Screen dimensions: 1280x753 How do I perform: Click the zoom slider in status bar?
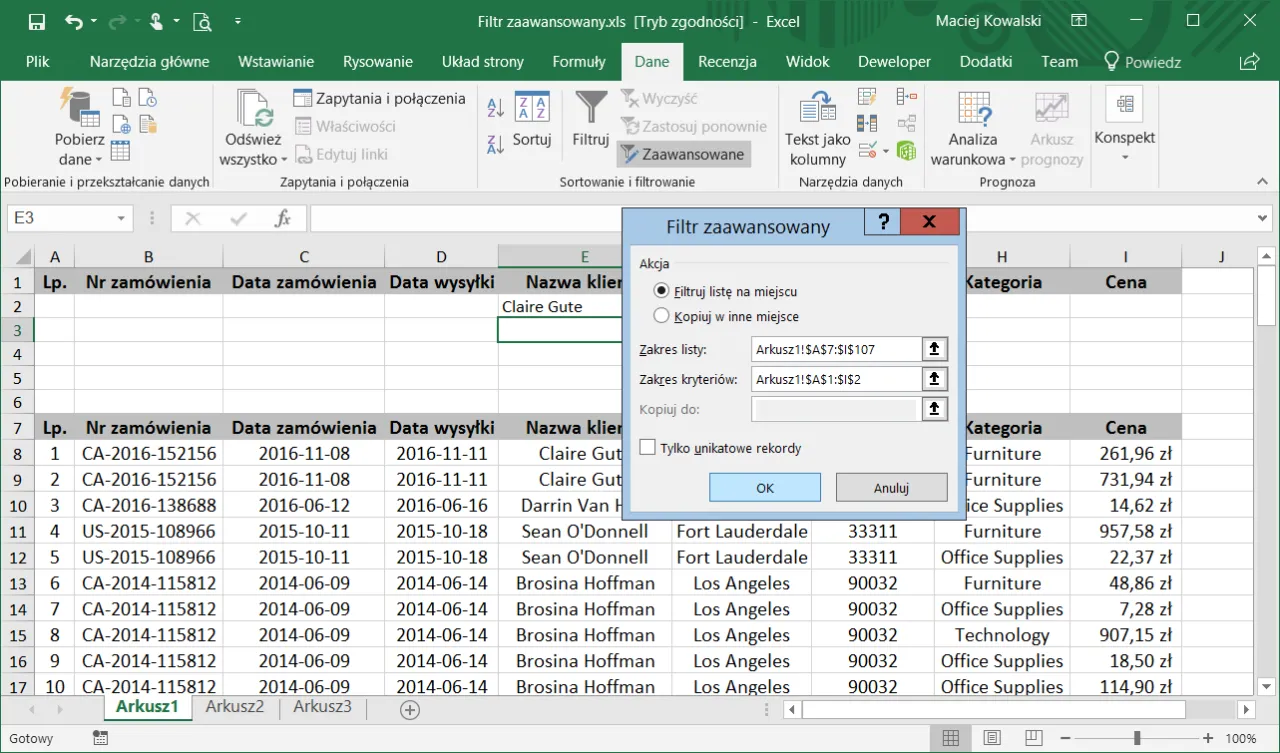click(1137, 738)
